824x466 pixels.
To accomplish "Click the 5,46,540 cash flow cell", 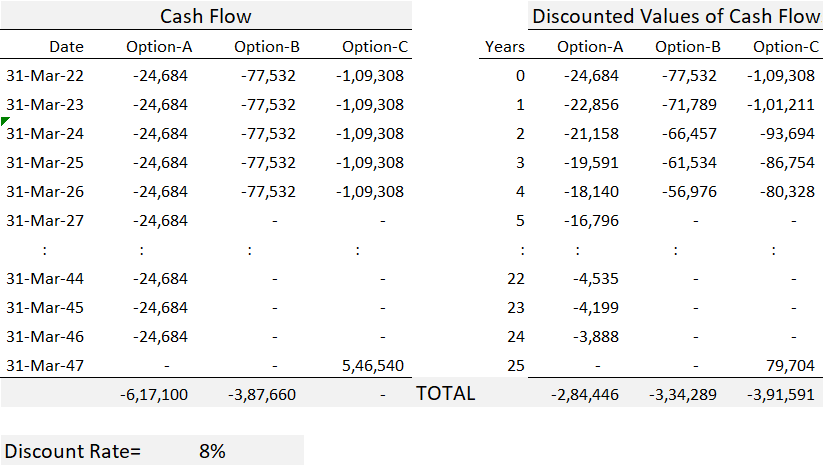I will [x=370, y=366].
